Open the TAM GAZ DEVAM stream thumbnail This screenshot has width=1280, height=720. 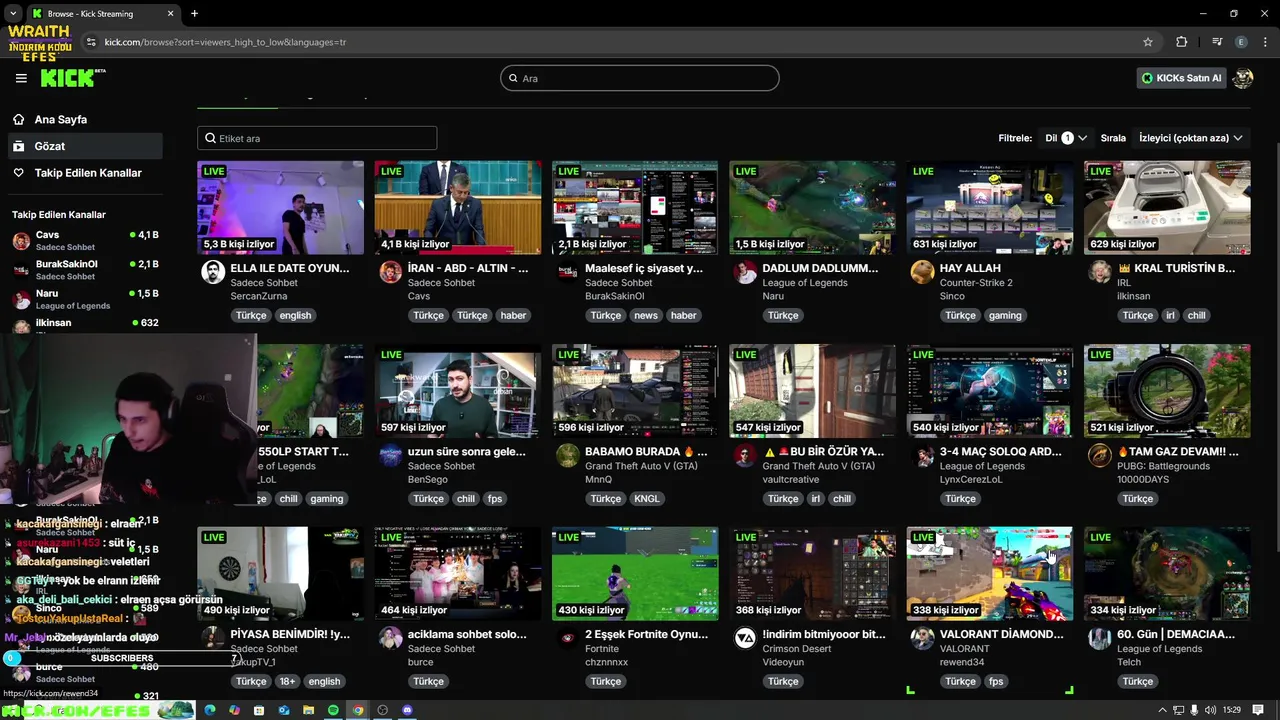(x=1167, y=391)
